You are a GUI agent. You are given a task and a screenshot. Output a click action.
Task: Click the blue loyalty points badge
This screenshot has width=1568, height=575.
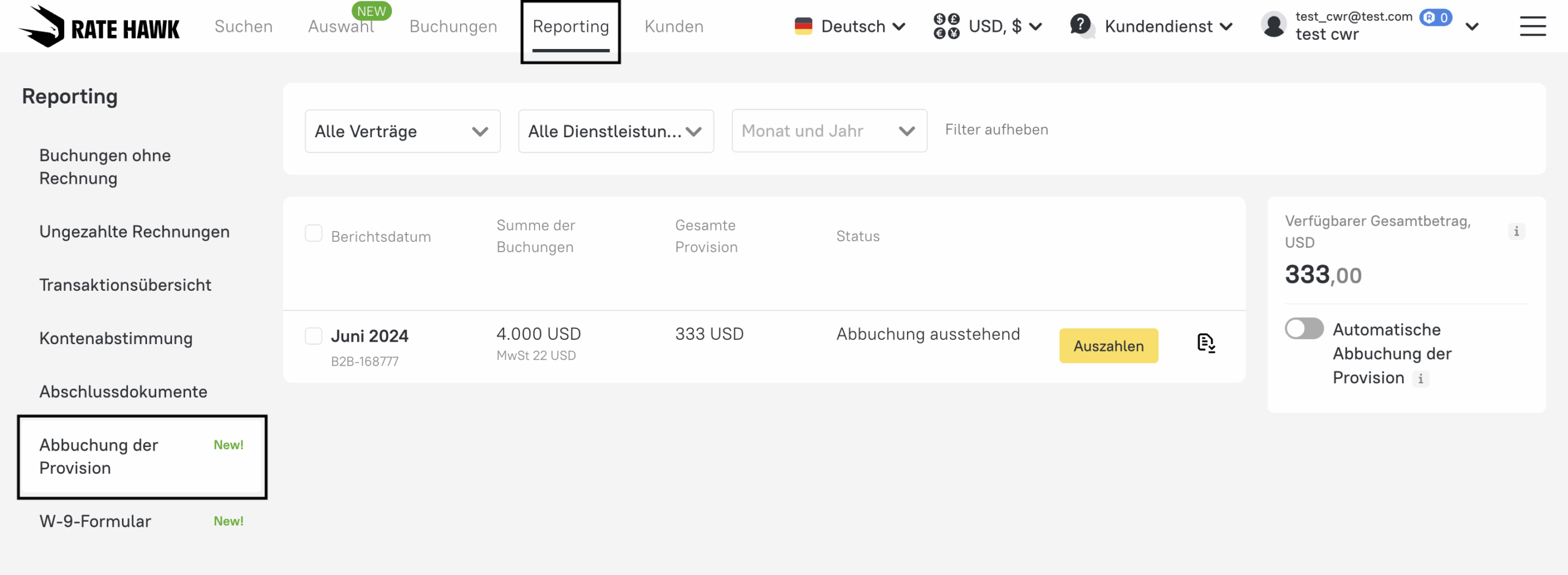(1436, 17)
